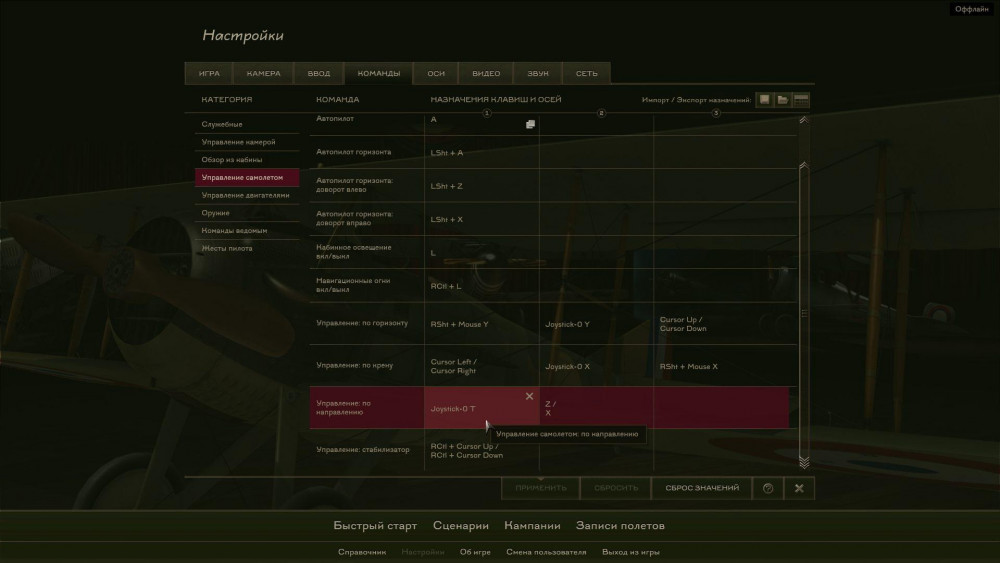The image size is (1000, 563).
Task: Open Кампании from the main menu
Action: pos(532,526)
